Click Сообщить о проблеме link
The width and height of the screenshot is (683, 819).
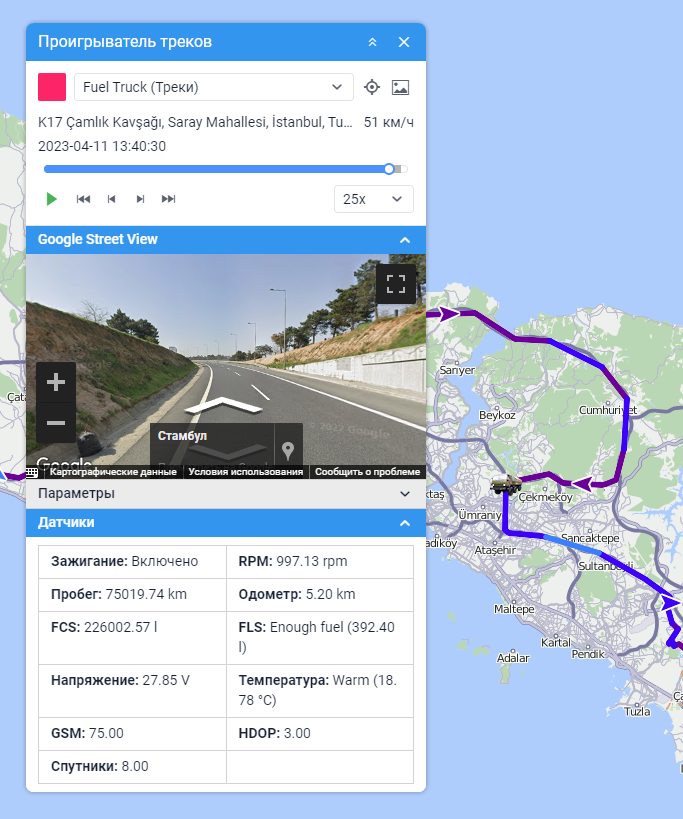(367, 472)
